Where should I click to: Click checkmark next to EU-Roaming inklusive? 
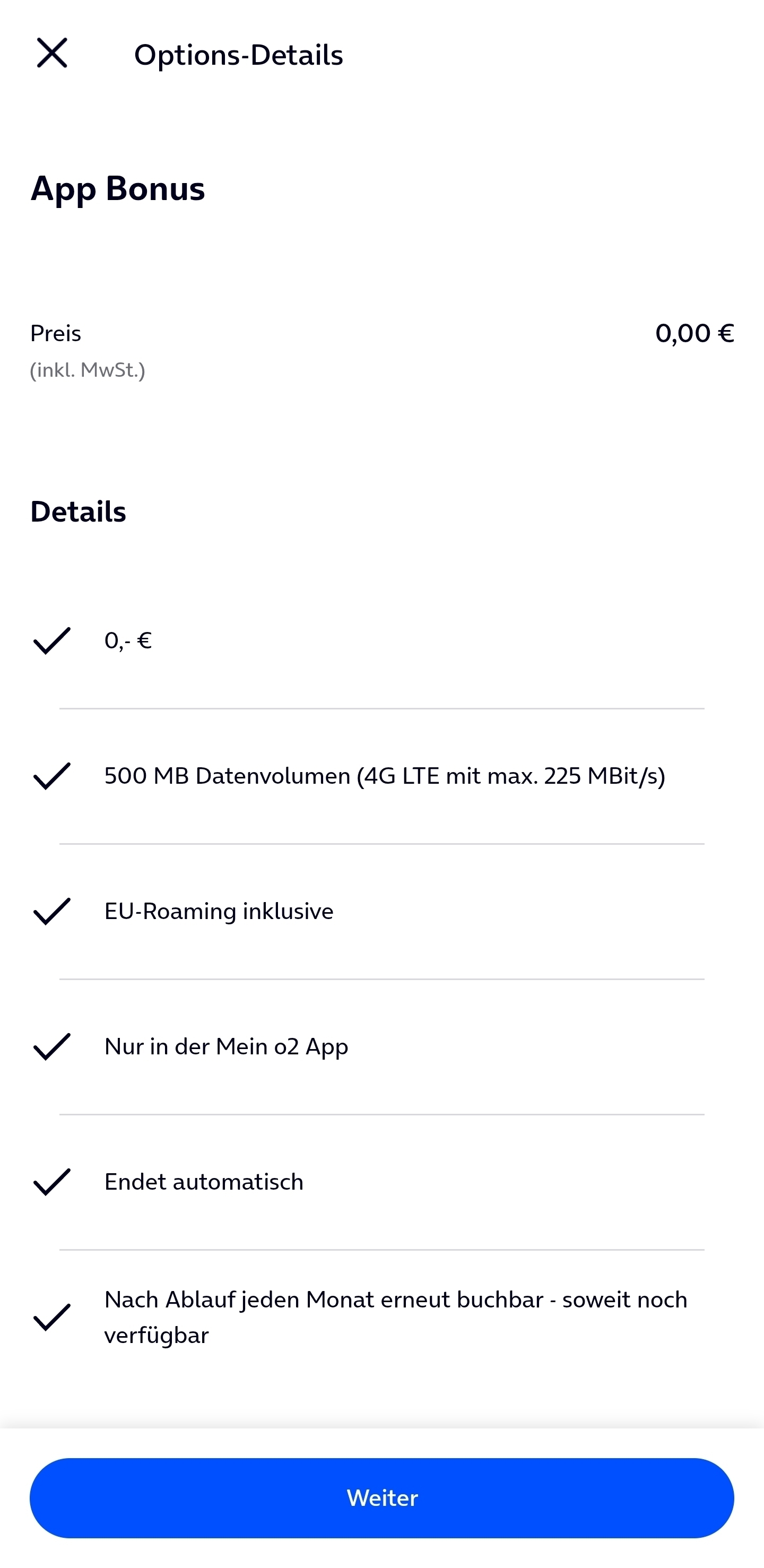[52, 911]
